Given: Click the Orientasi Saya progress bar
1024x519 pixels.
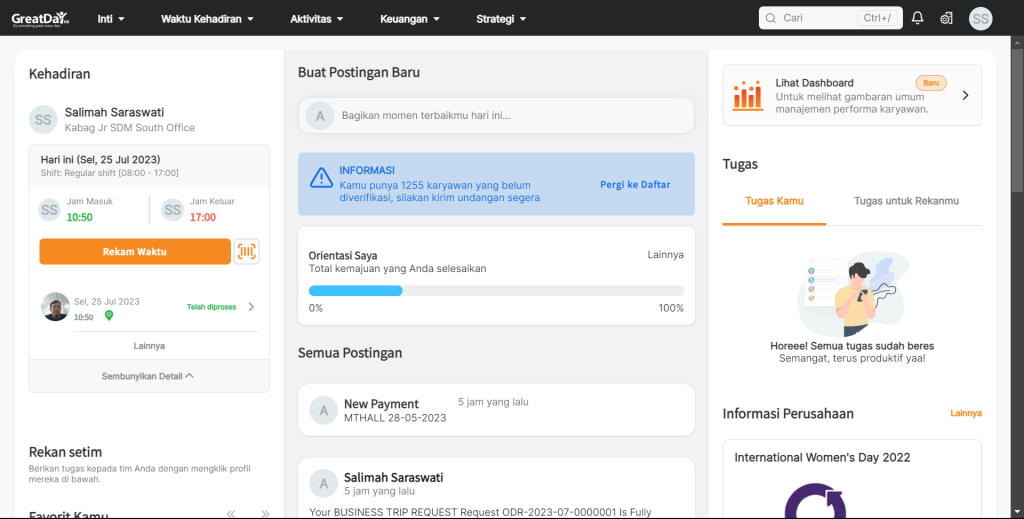Looking at the screenshot, I should [496, 290].
